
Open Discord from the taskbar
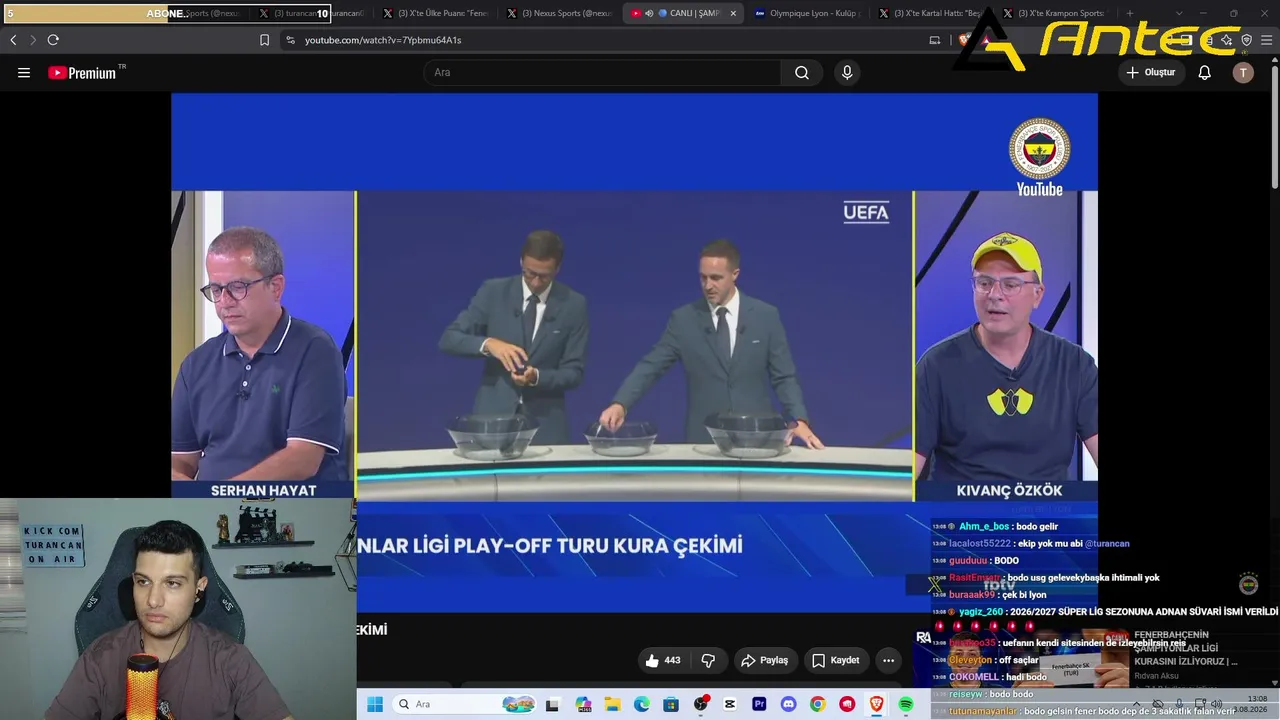[x=788, y=704]
